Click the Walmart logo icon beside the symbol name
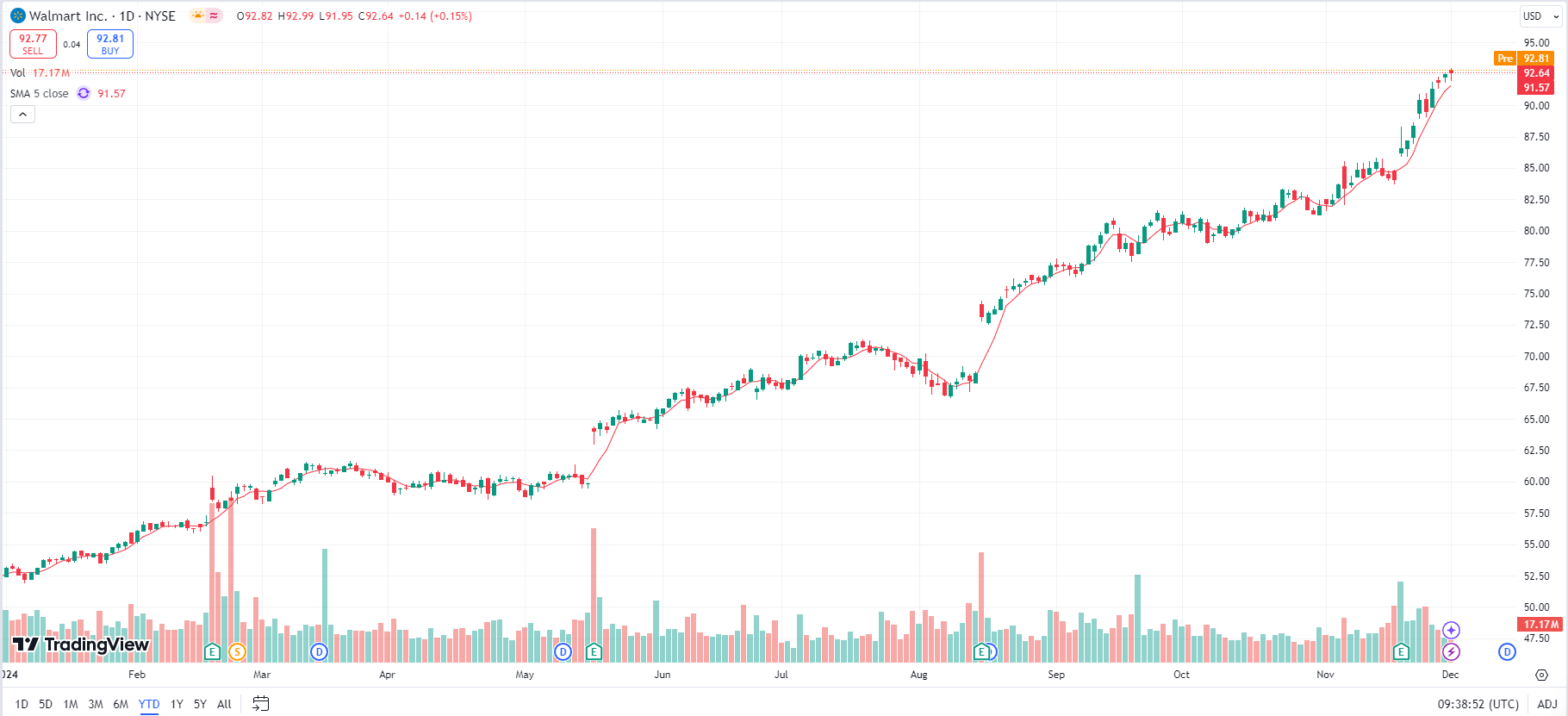The width and height of the screenshot is (1568, 716). click(18, 16)
